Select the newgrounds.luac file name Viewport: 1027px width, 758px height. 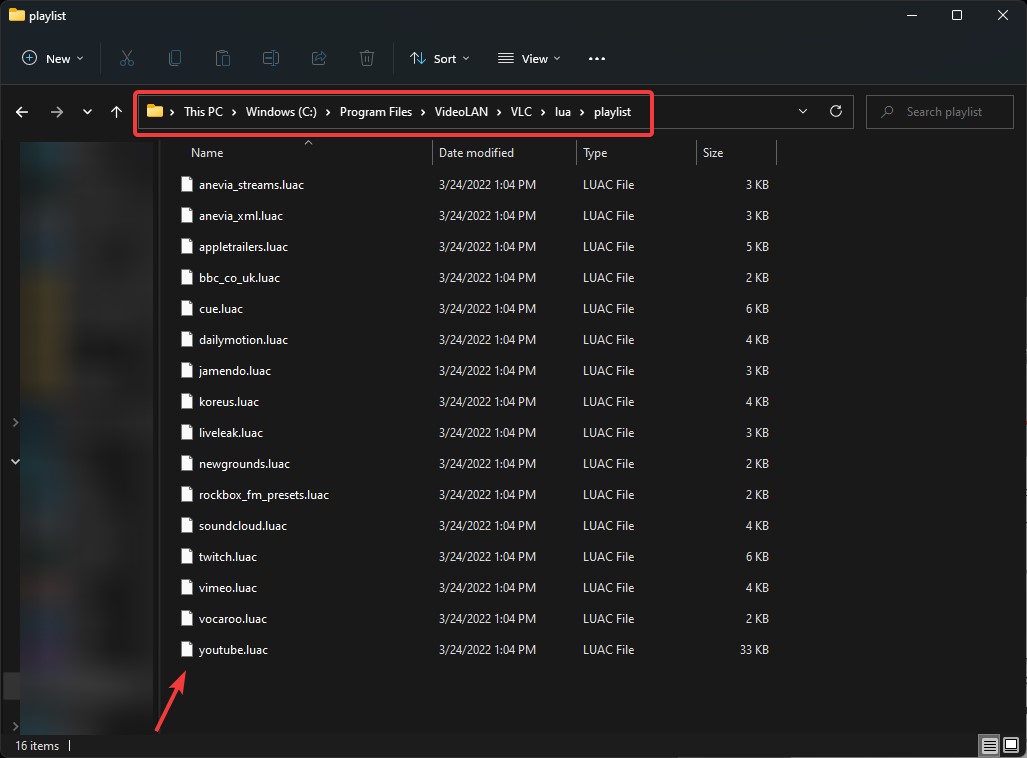pos(244,463)
